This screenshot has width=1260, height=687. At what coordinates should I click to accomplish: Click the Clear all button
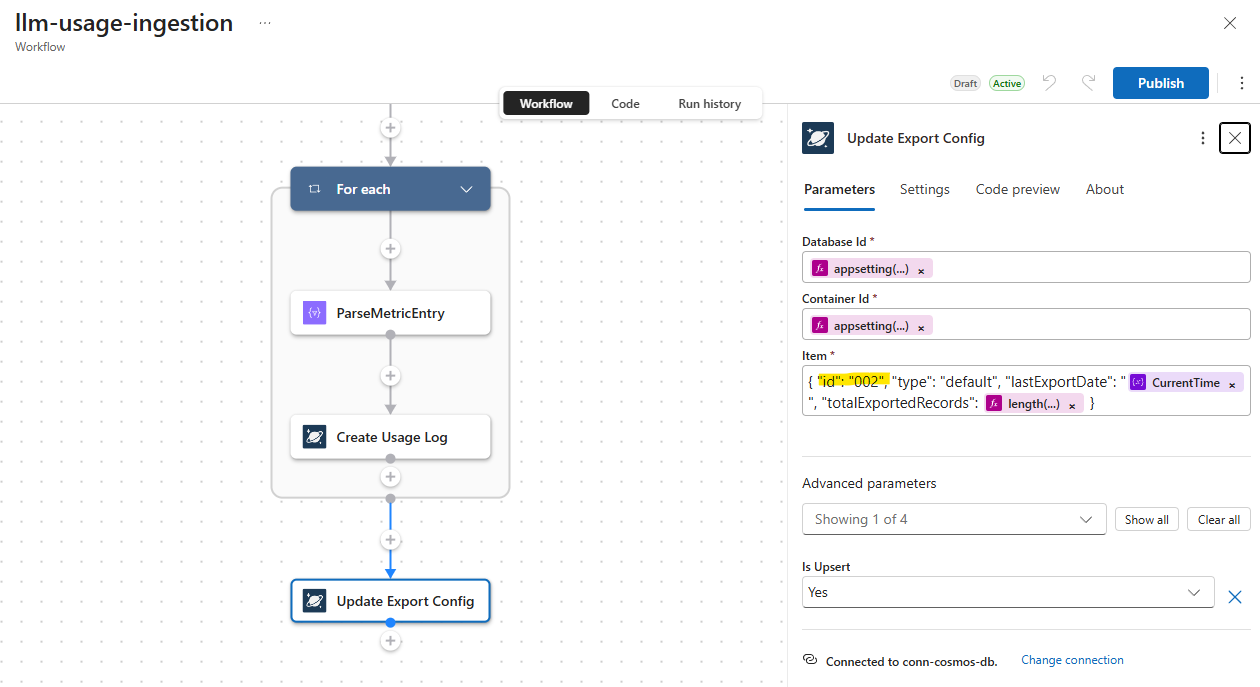point(1219,519)
